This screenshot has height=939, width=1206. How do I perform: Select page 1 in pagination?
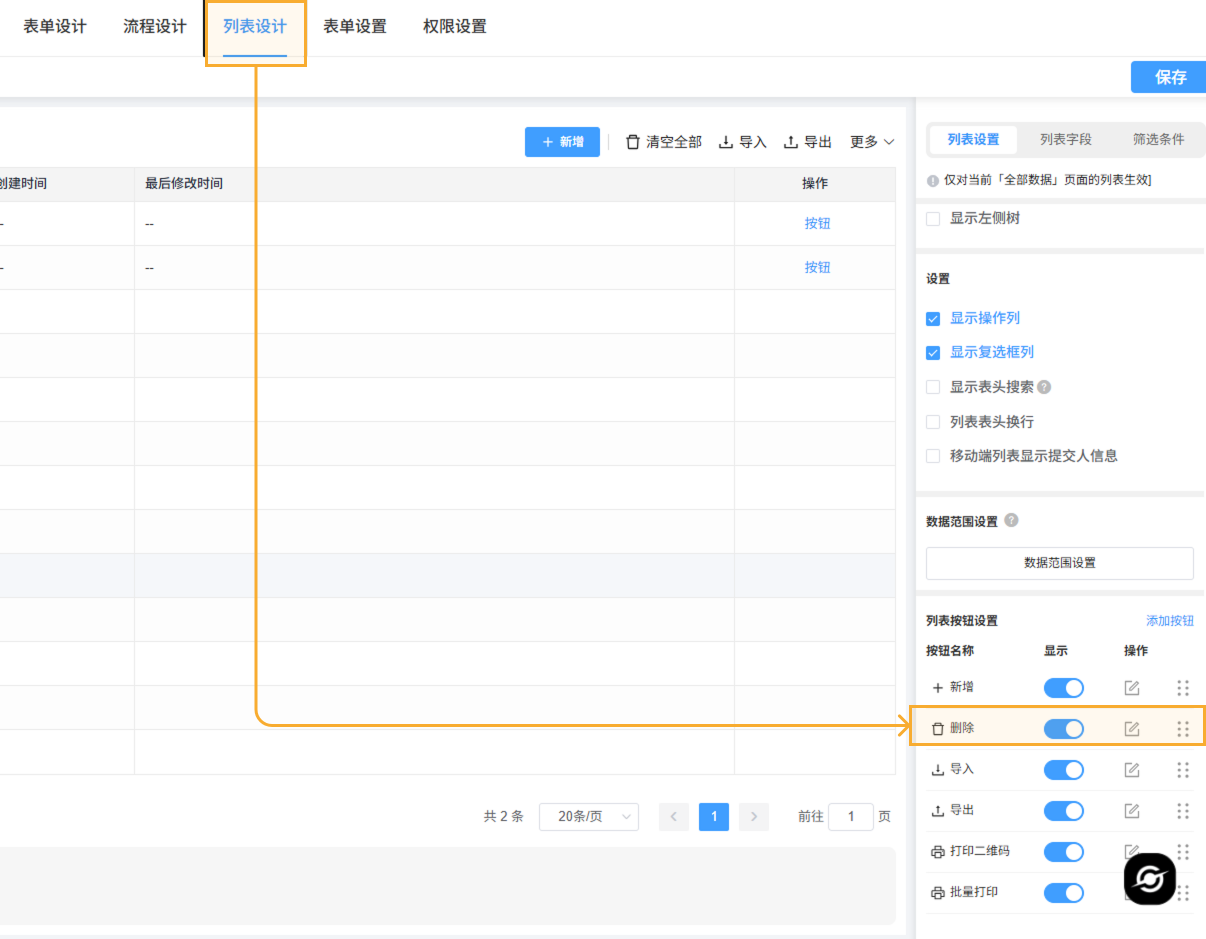714,817
